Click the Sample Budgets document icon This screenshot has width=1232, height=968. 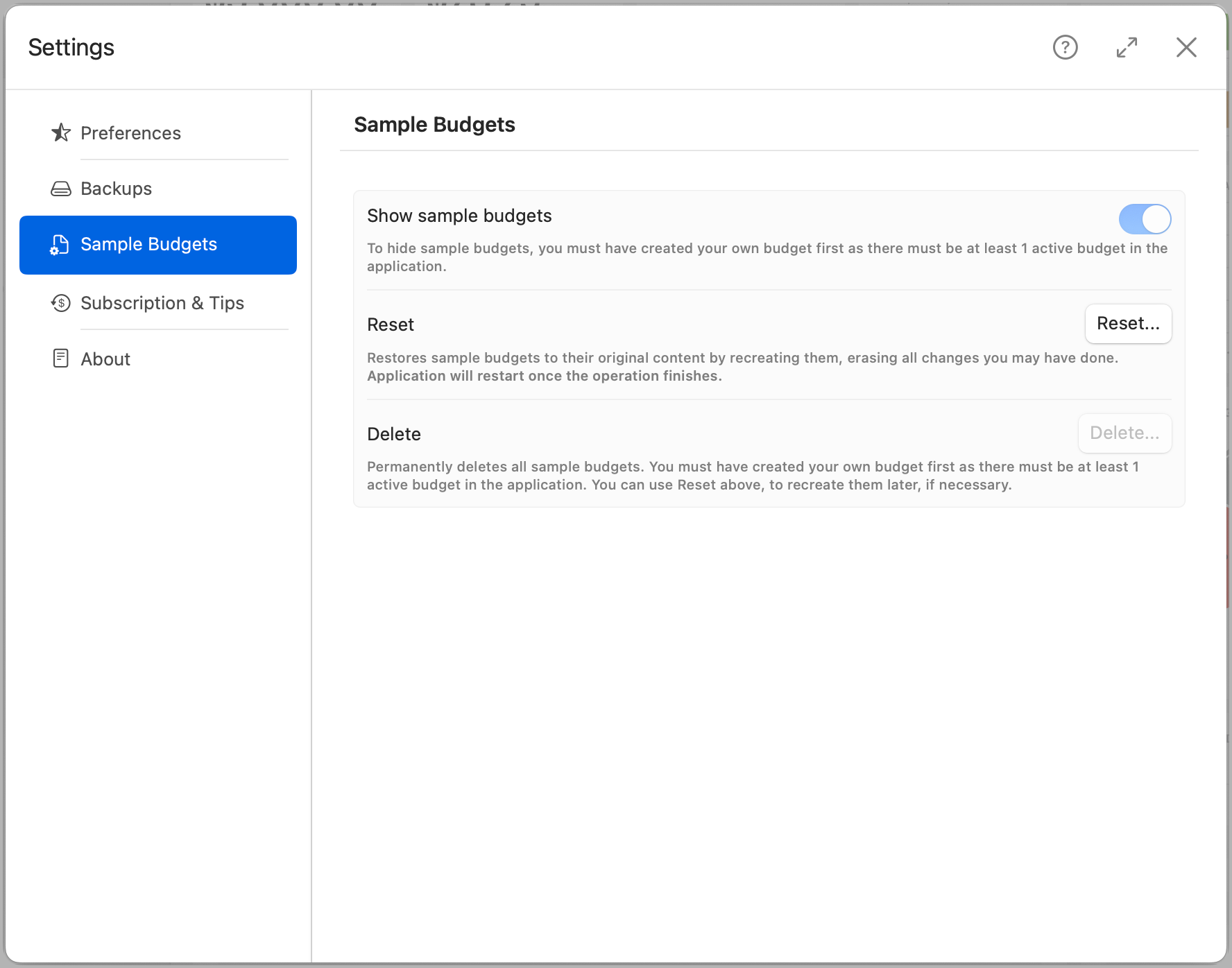coord(60,245)
